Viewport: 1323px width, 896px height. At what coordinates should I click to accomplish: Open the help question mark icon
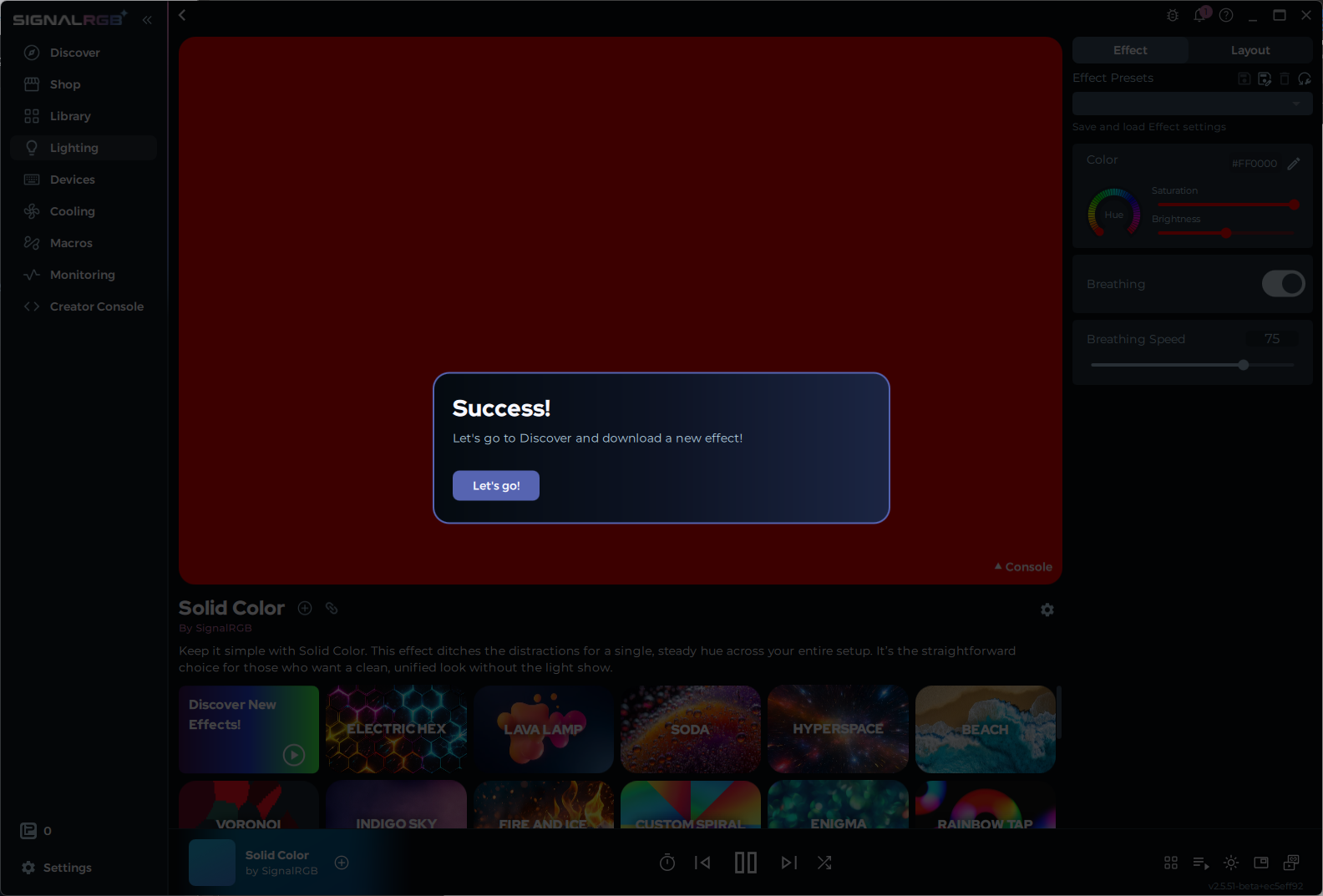1226,15
